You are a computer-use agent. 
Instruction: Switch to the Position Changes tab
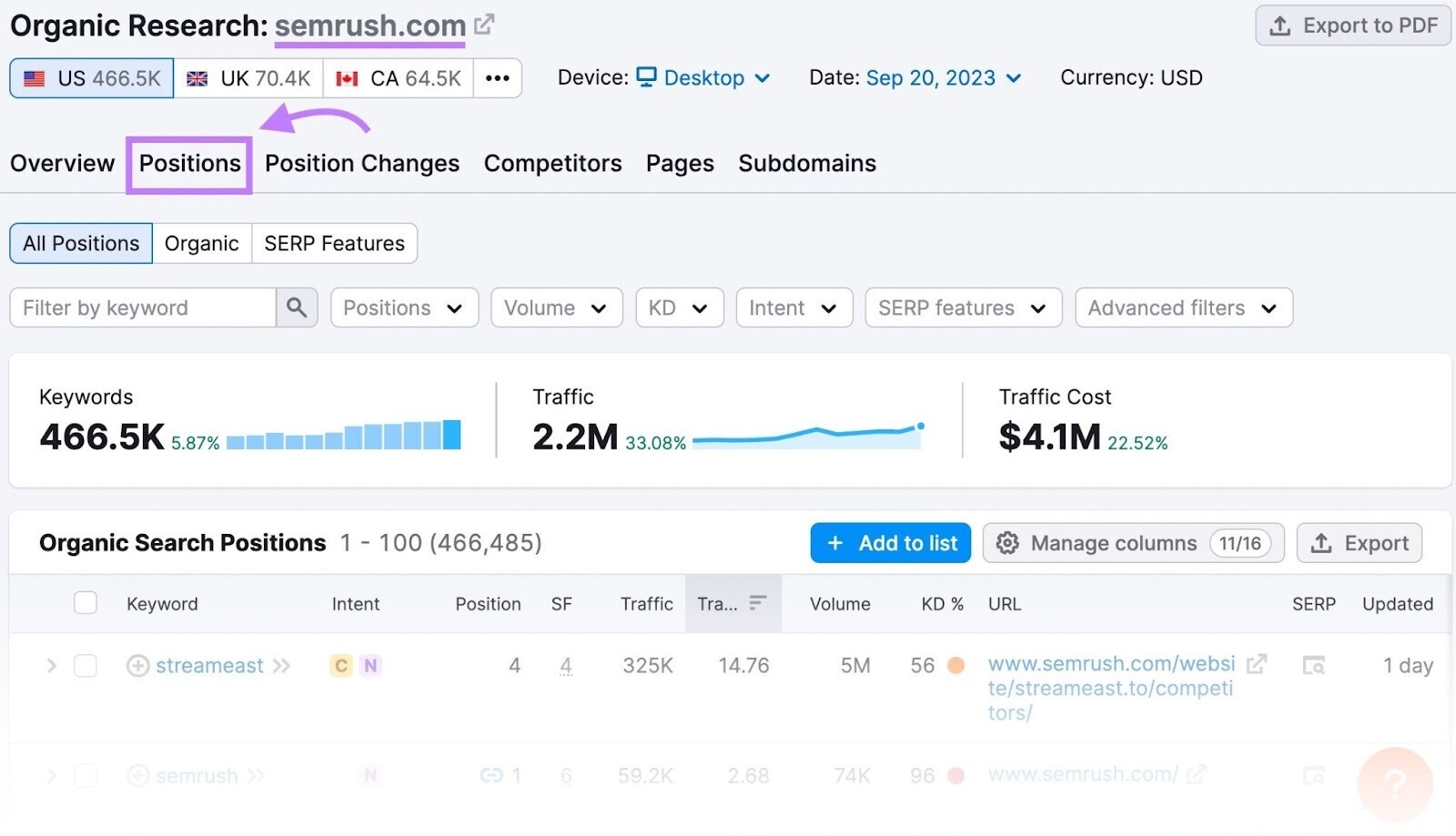(x=362, y=164)
